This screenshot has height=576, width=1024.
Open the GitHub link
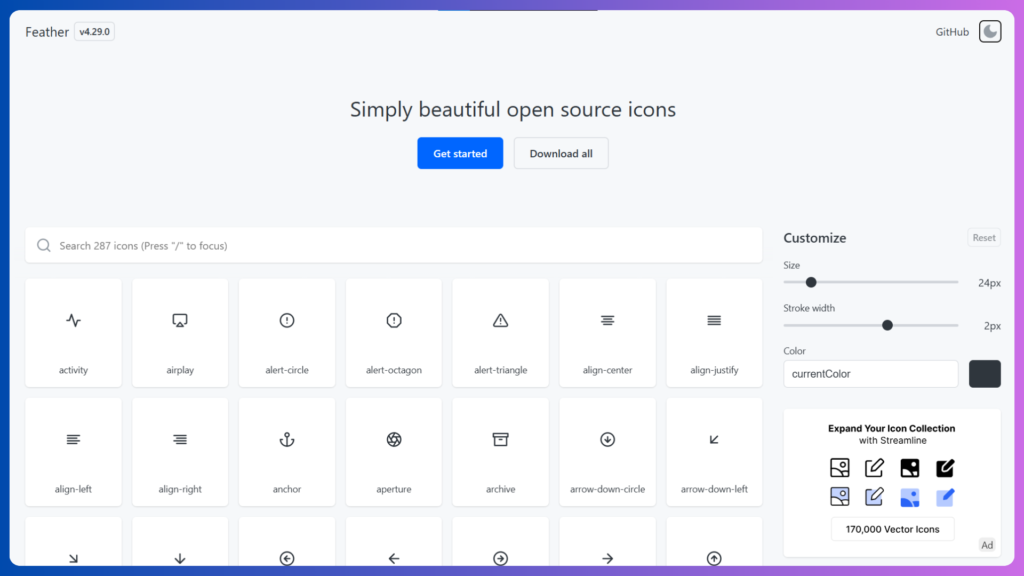(x=951, y=31)
